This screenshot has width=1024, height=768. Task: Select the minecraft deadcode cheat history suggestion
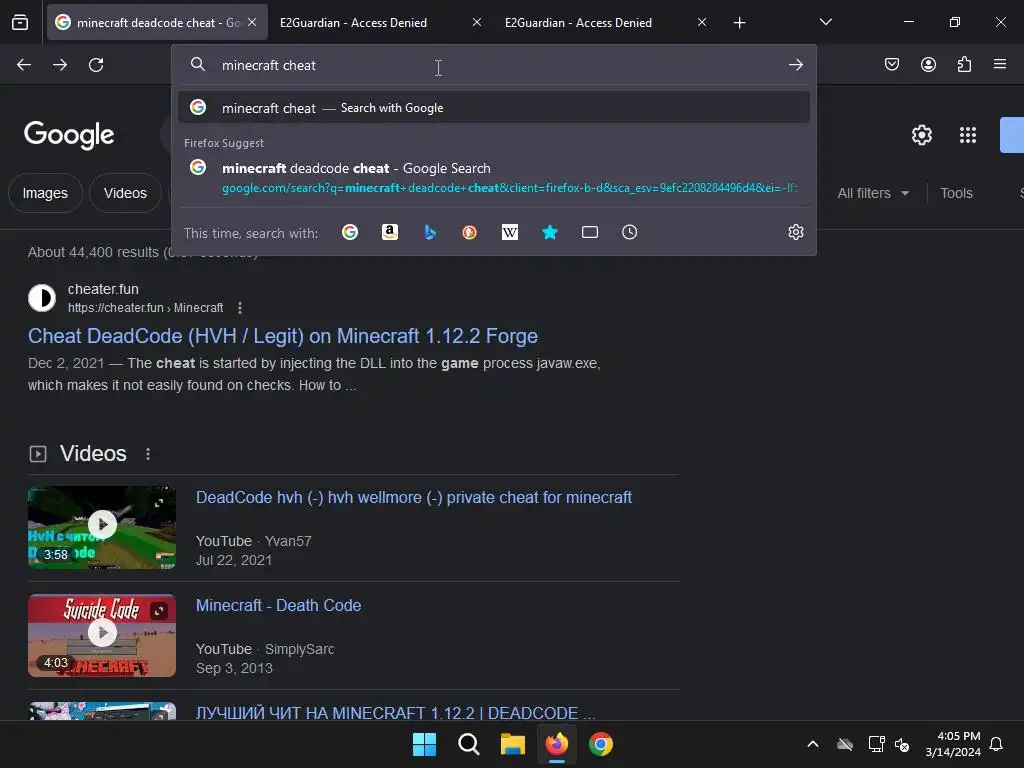click(x=494, y=178)
